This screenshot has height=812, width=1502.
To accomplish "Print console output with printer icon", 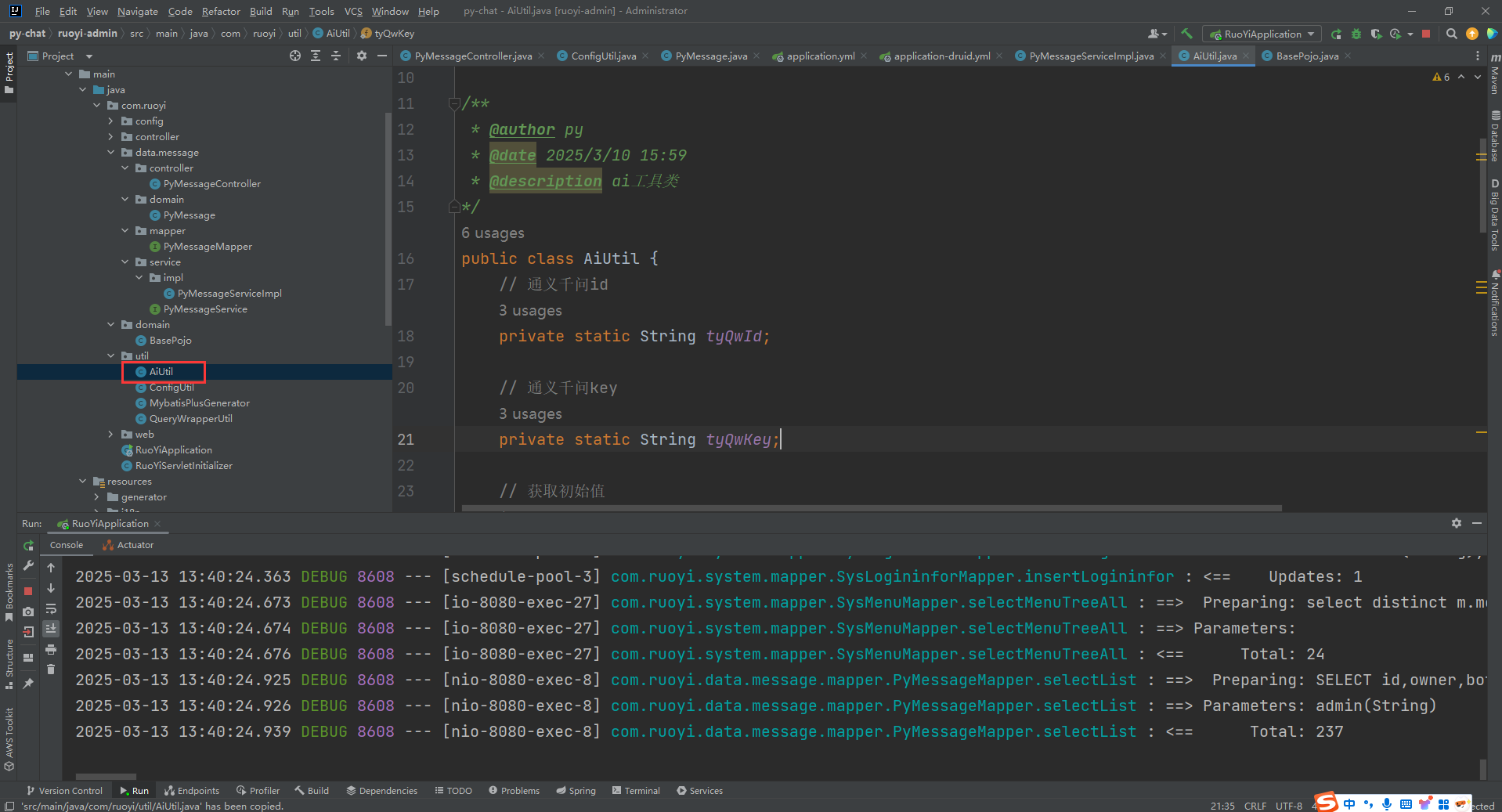I will click(51, 649).
